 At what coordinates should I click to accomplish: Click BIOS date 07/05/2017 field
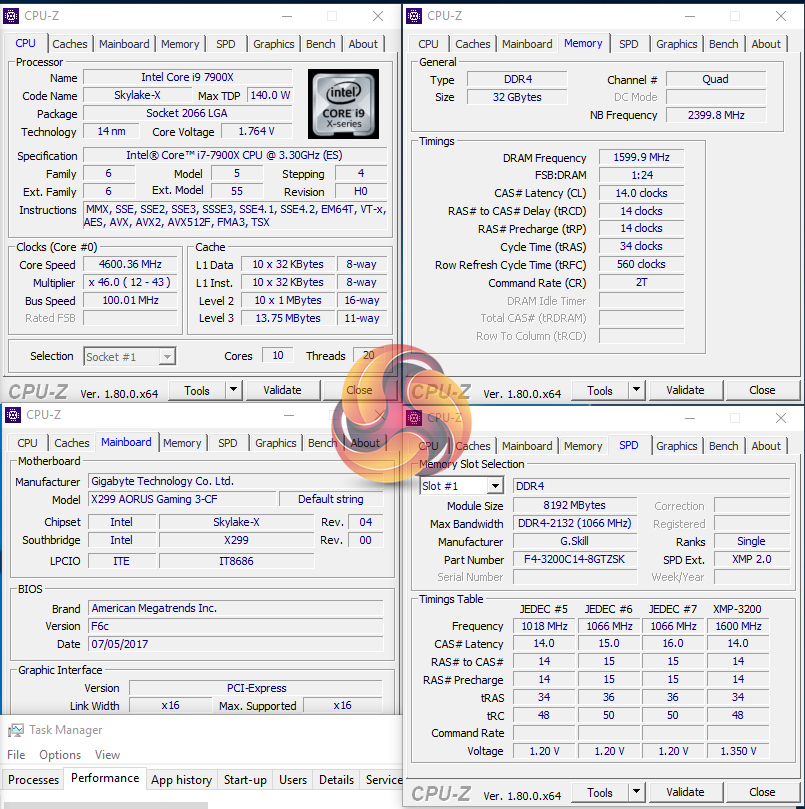(x=236, y=644)
